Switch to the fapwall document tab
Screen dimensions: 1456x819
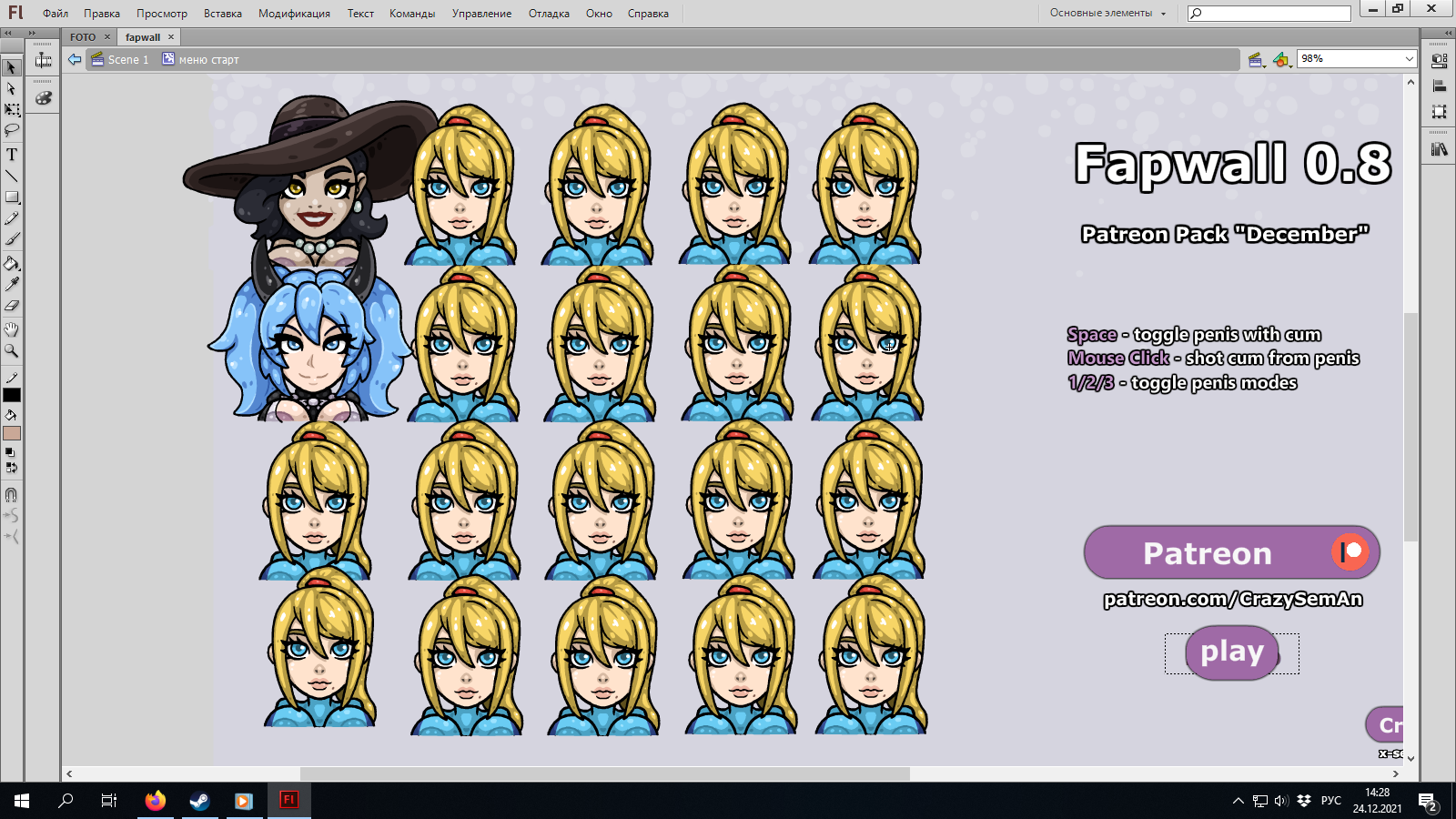pyautogui.click(x=143, y=37)
